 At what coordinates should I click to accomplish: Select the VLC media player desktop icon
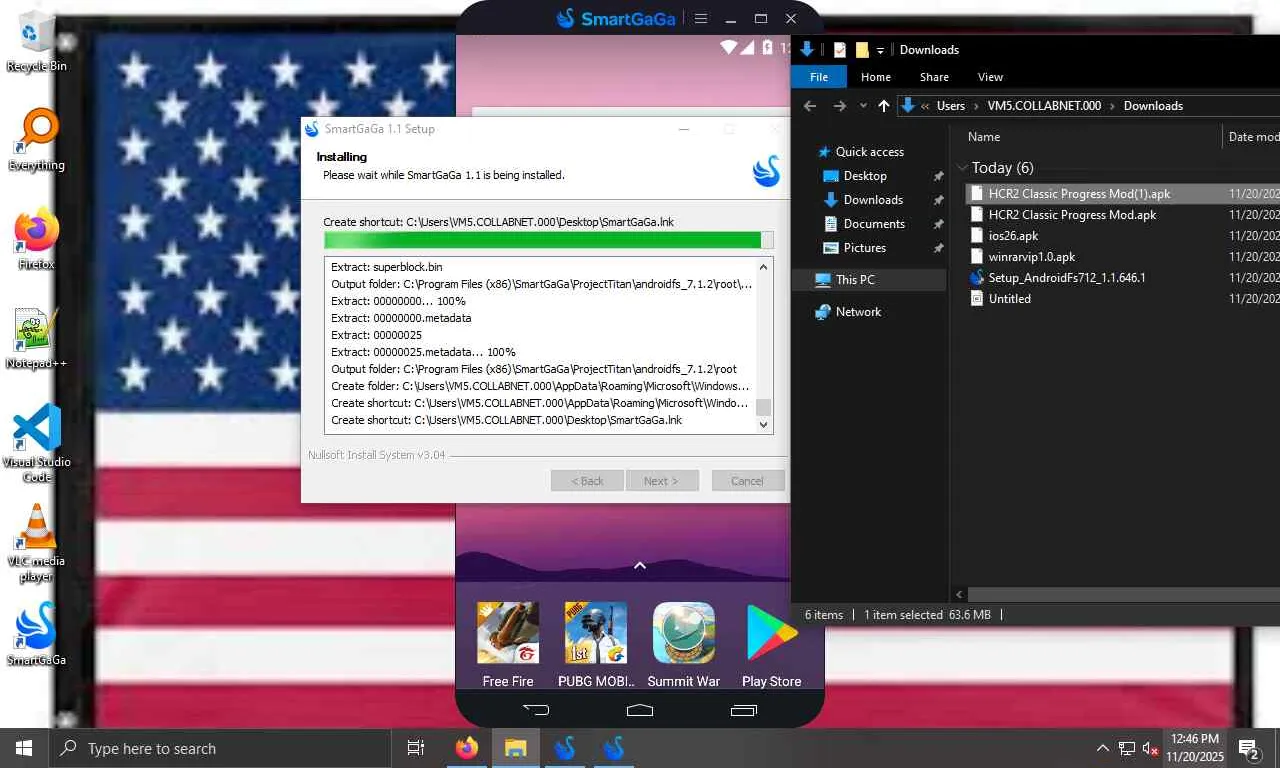(37, 543)
